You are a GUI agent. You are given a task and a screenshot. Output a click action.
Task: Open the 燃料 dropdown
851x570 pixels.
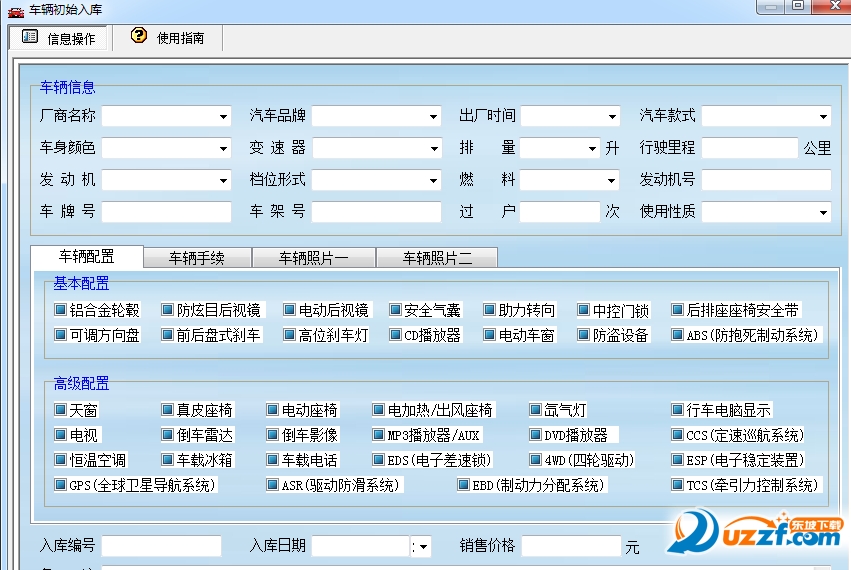point(611,180)
